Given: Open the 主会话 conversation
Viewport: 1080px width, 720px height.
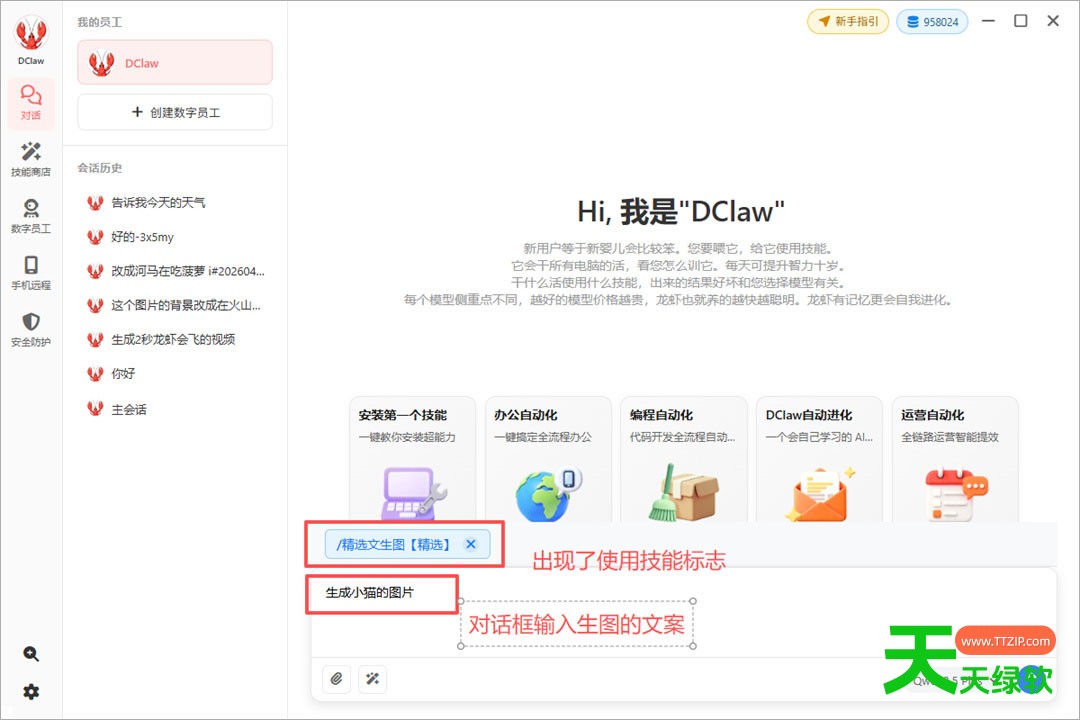Looking at the screenshot, I should (x=175, y=409).
